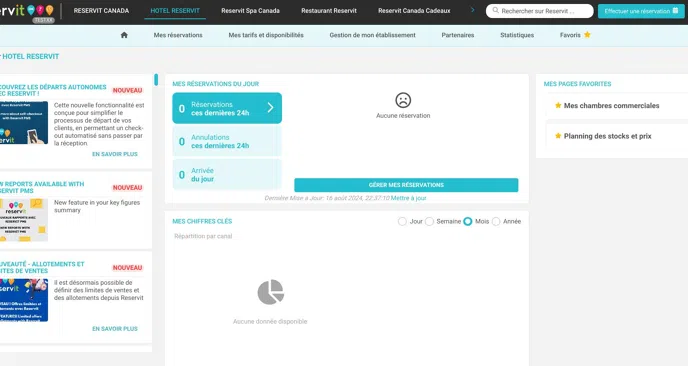Open the départs autonomes news thumbnail
Image resolution: width=688 pixels, height=366 pixels.
(x=24, y=122)
